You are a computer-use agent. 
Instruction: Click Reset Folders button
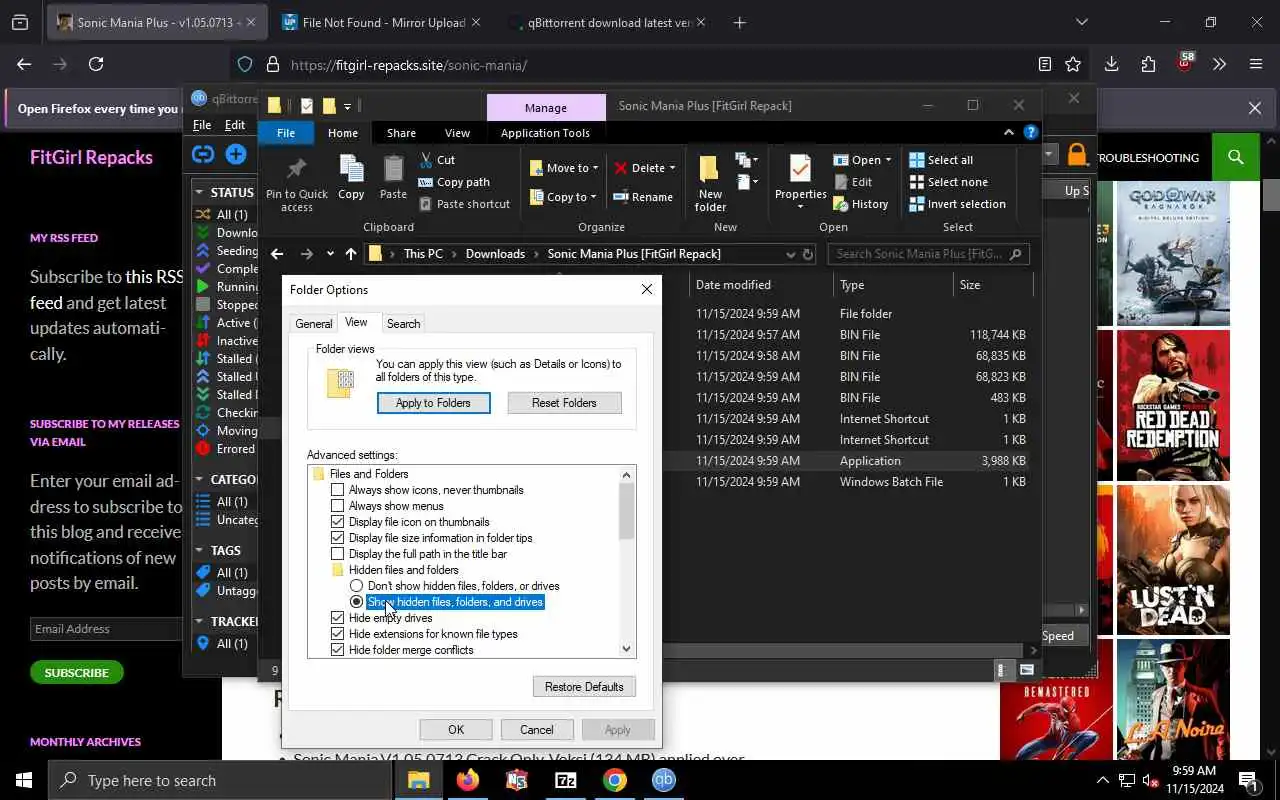pos(564,403)
